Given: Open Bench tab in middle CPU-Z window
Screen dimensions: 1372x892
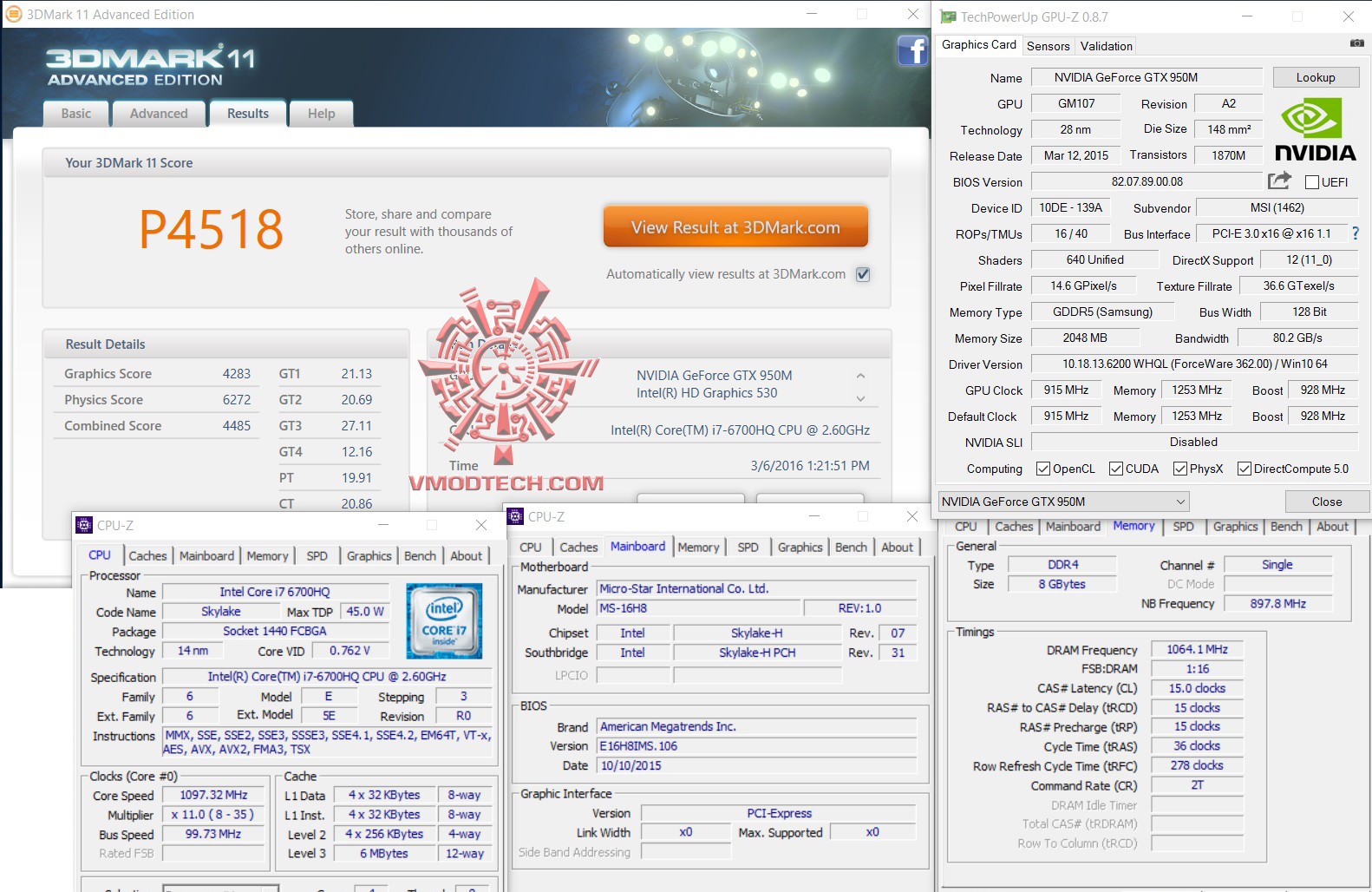Looking at the screenshot, I should pyautogui.click(x=851, y=548).
